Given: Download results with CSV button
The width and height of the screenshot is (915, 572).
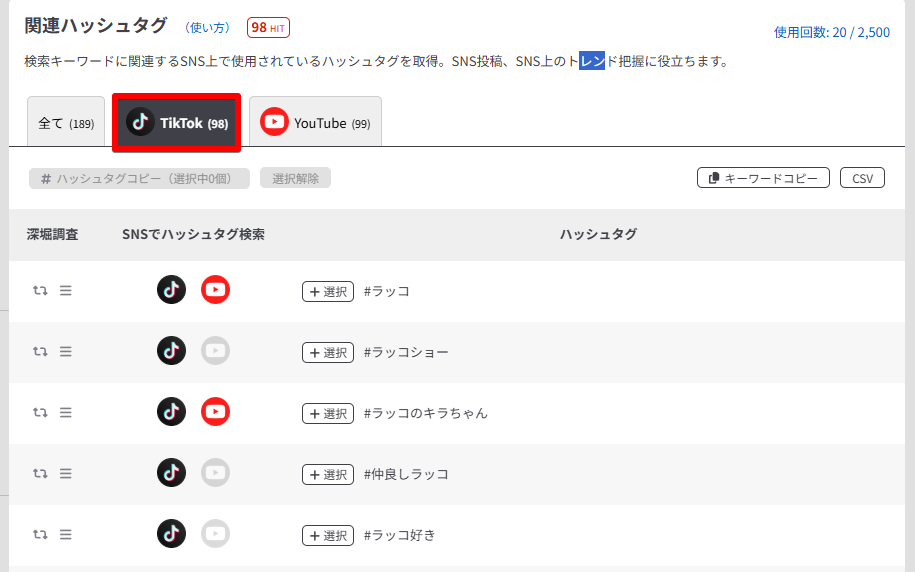Looking at the screenshot, I should point(862,178).
